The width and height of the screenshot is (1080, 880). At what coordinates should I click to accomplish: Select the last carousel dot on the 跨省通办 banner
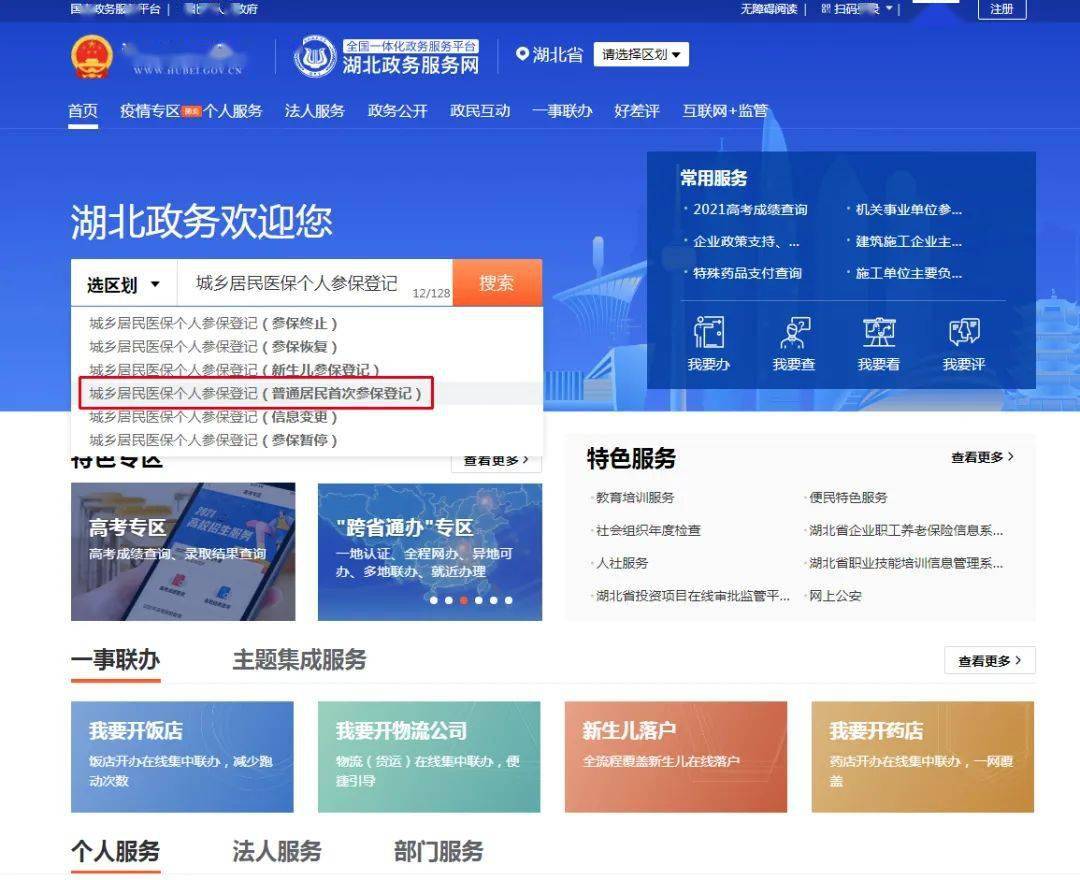click(508, 600)
